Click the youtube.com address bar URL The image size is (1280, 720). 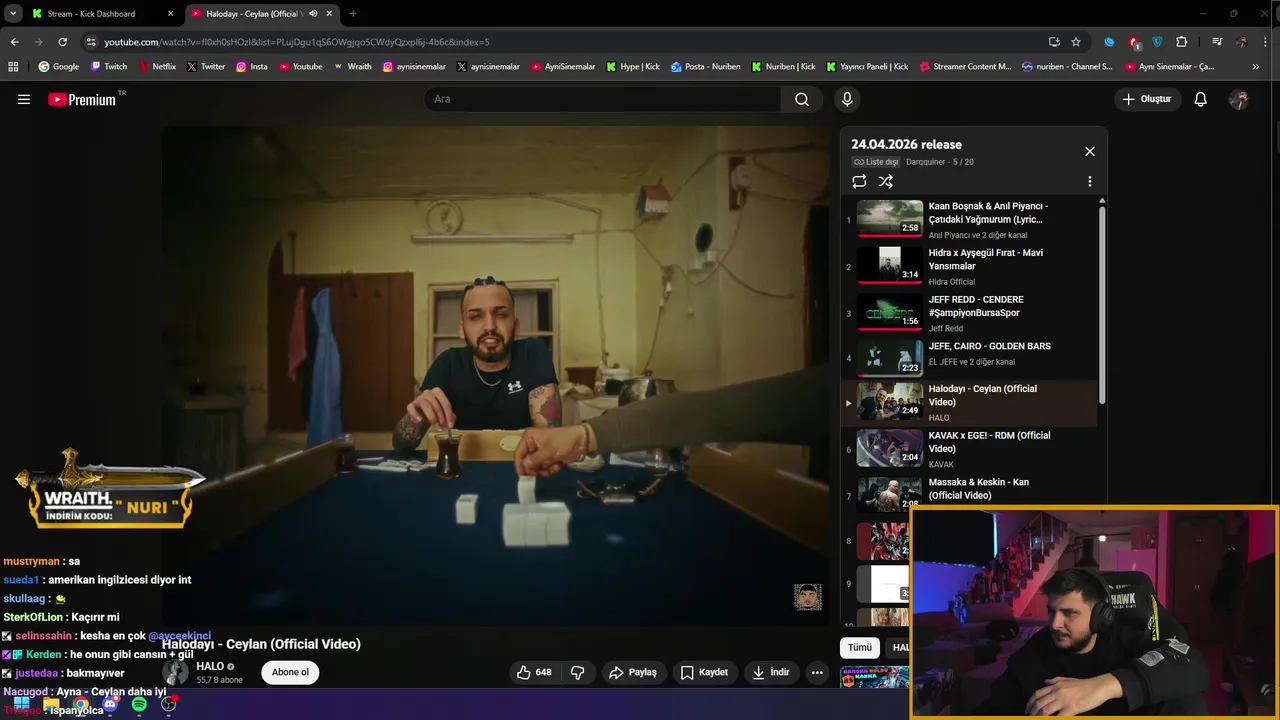pyautogui.click(x=297, y=42)
